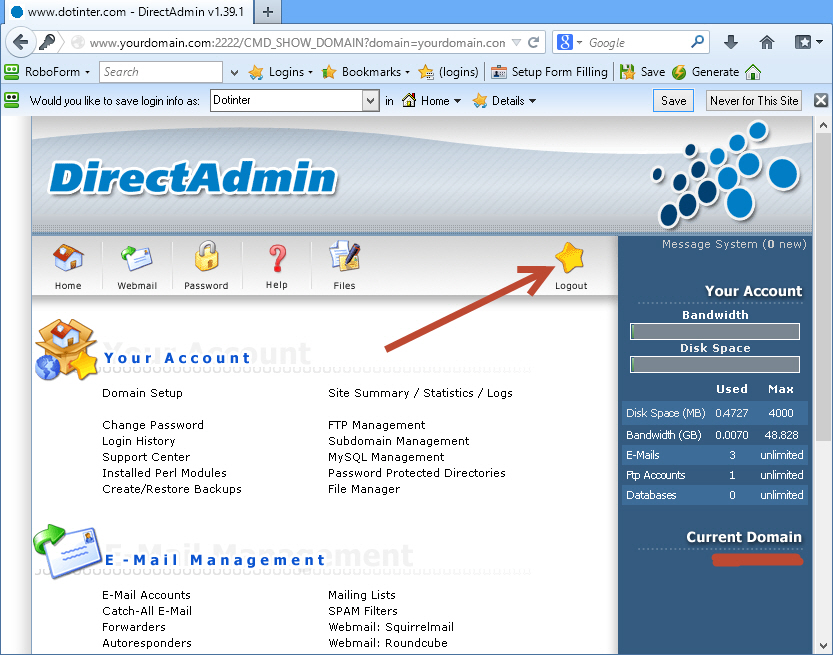Viewport: 833px width, 655px height.
Task: Click the Disk Space usage progress bar
Action: [x=715, y=364]
